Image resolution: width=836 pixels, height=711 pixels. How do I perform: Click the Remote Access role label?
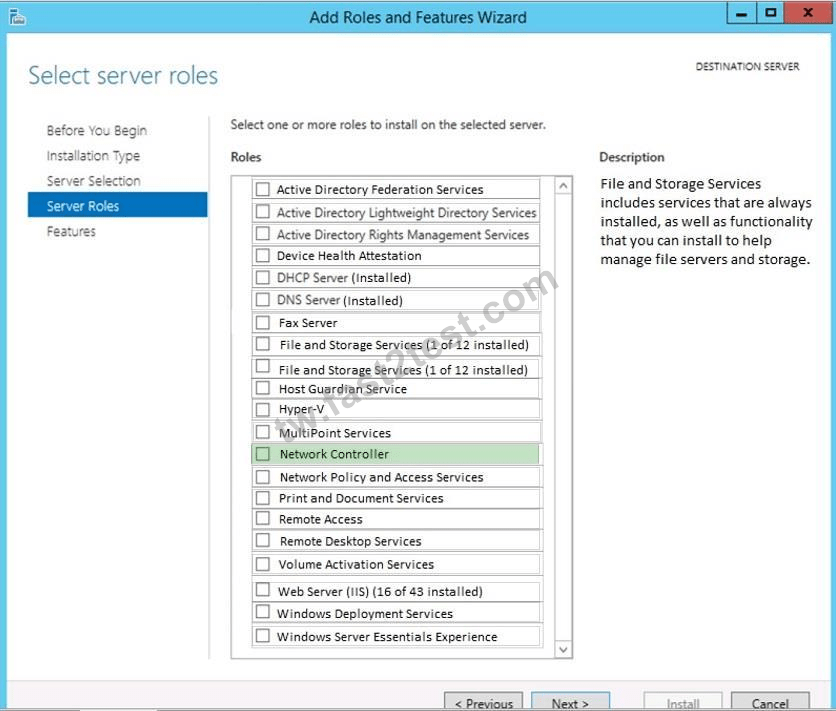[320, 519]
